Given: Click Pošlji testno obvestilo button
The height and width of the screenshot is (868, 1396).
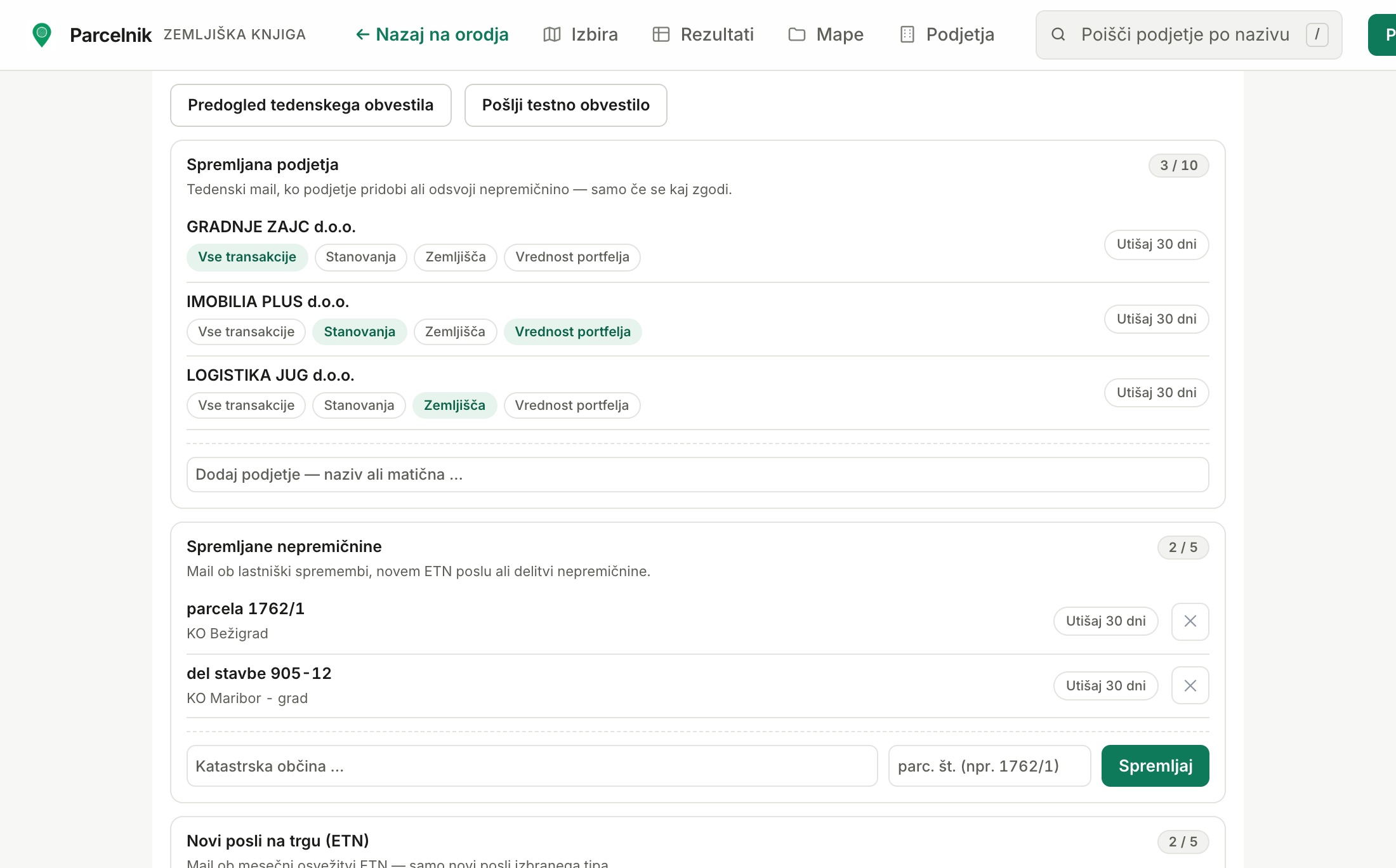Looking at the screenshot, I should [566, 105].
